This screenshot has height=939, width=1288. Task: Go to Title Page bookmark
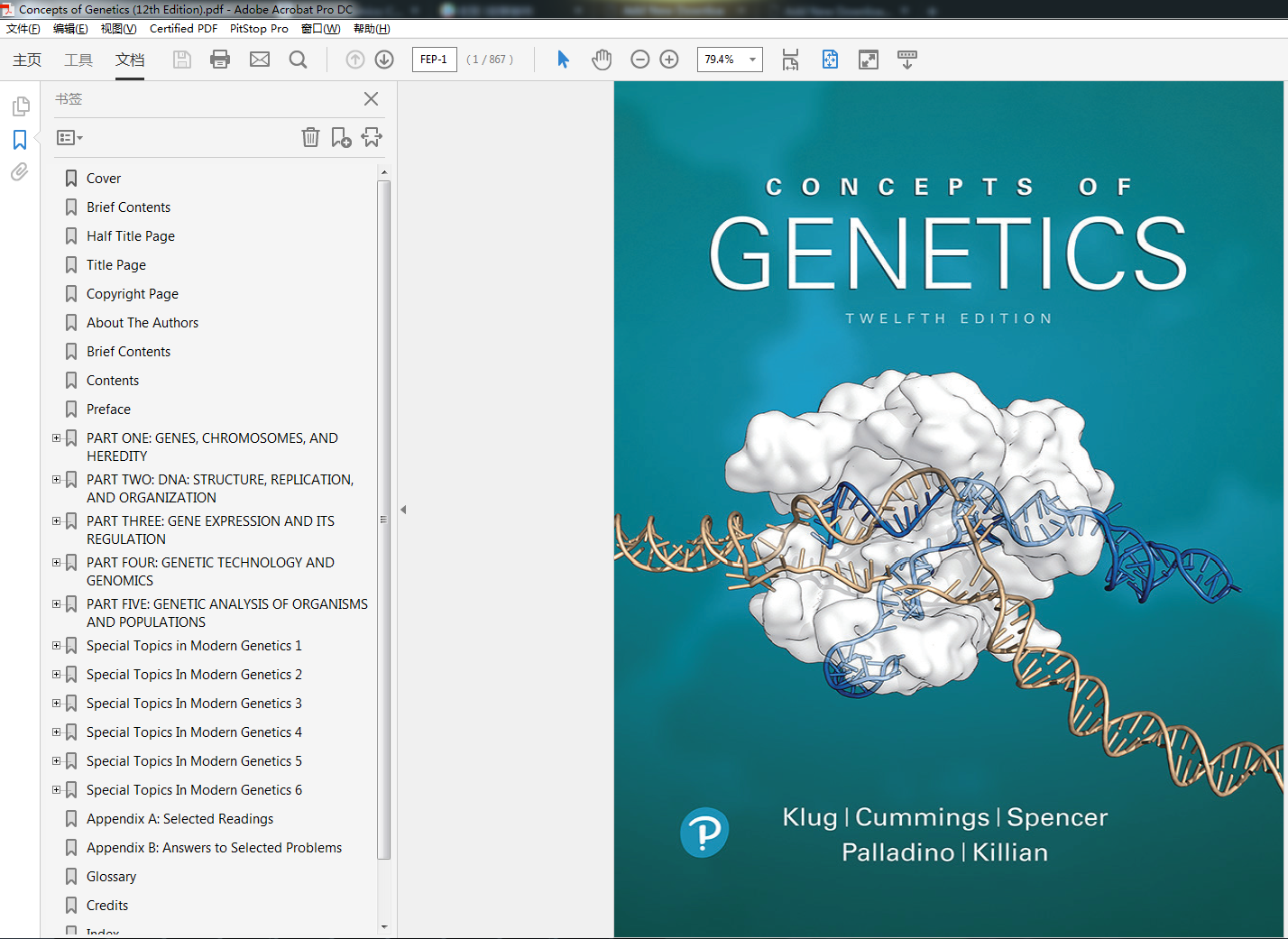pos(116,265)
